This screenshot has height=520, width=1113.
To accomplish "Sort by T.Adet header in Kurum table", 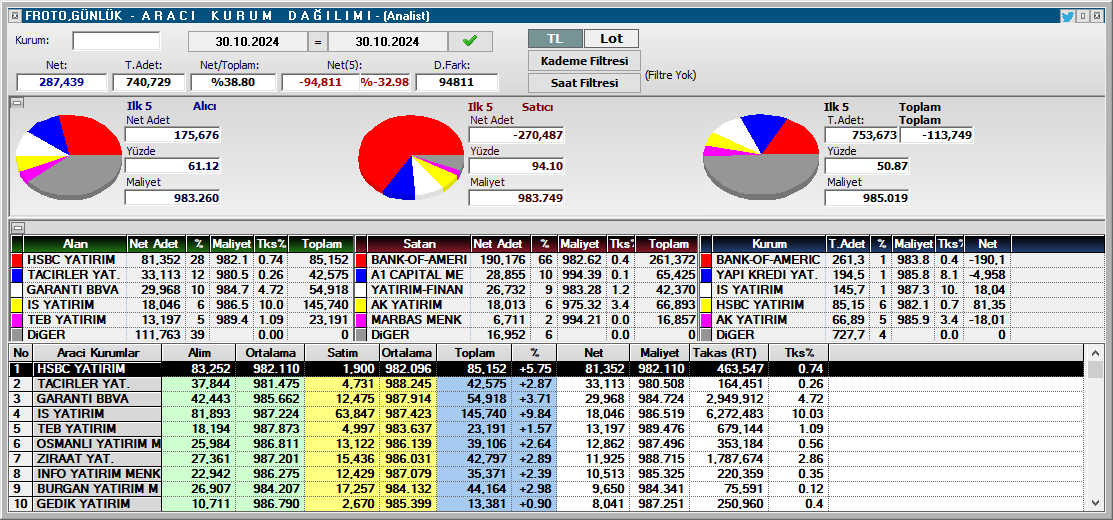I will (x=849, y=244).
